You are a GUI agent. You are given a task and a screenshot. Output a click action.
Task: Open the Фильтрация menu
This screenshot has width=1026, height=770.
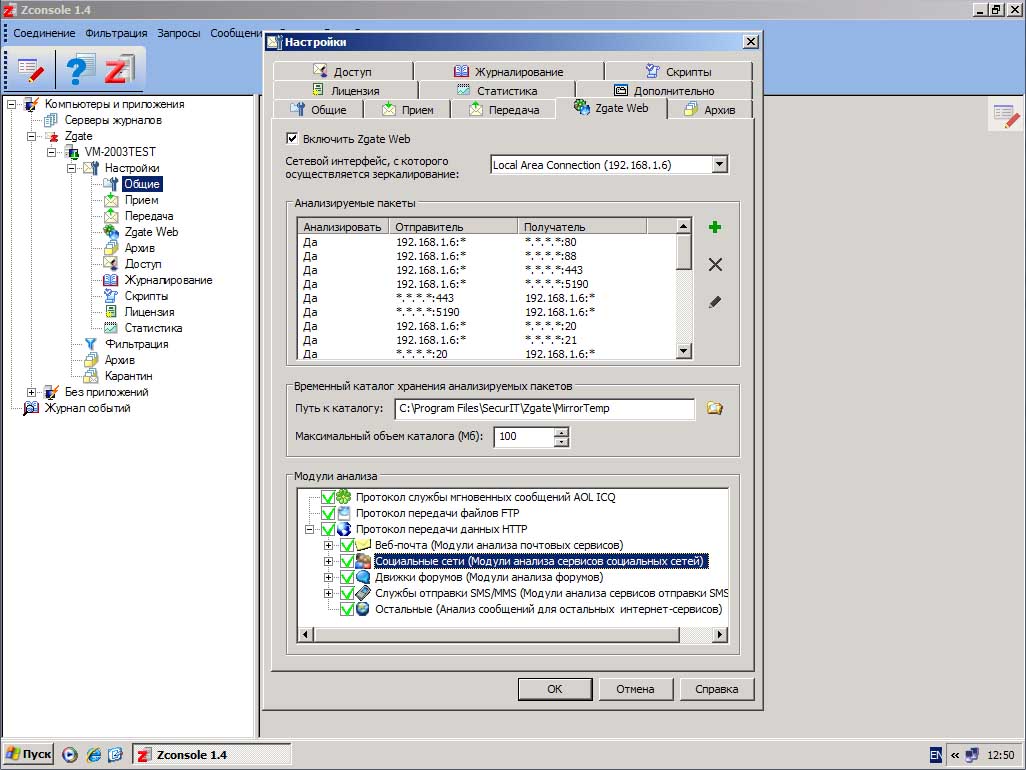click(x=116, y=33)
